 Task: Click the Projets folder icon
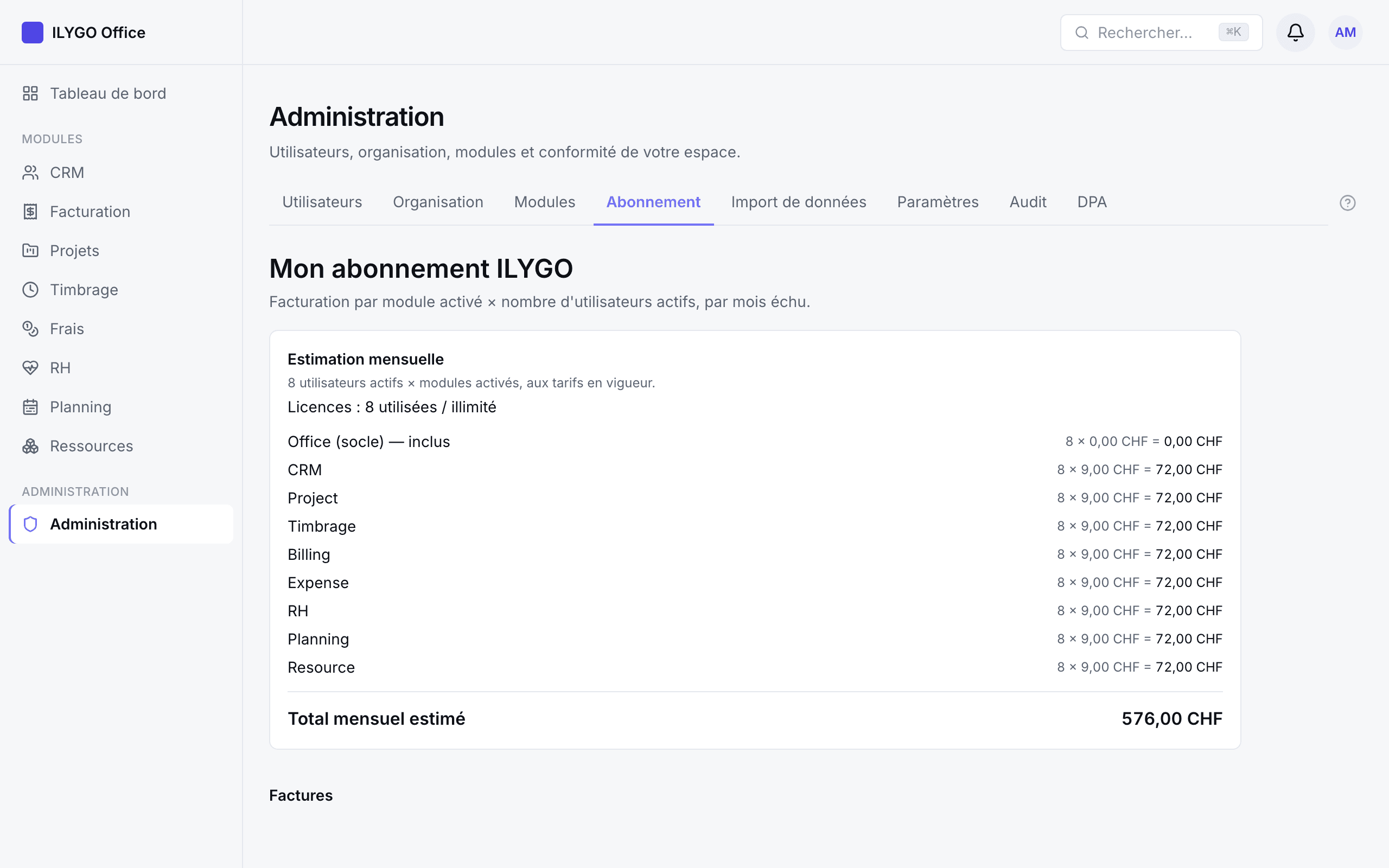30,250
